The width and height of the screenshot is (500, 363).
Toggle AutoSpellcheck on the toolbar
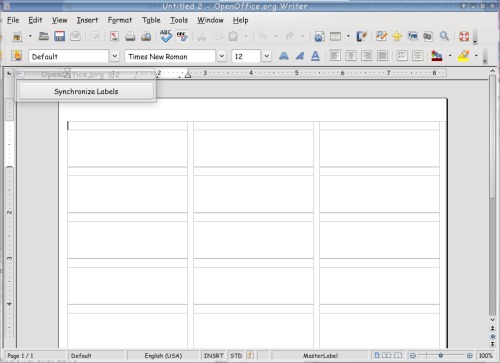click(x=182, y=36)
